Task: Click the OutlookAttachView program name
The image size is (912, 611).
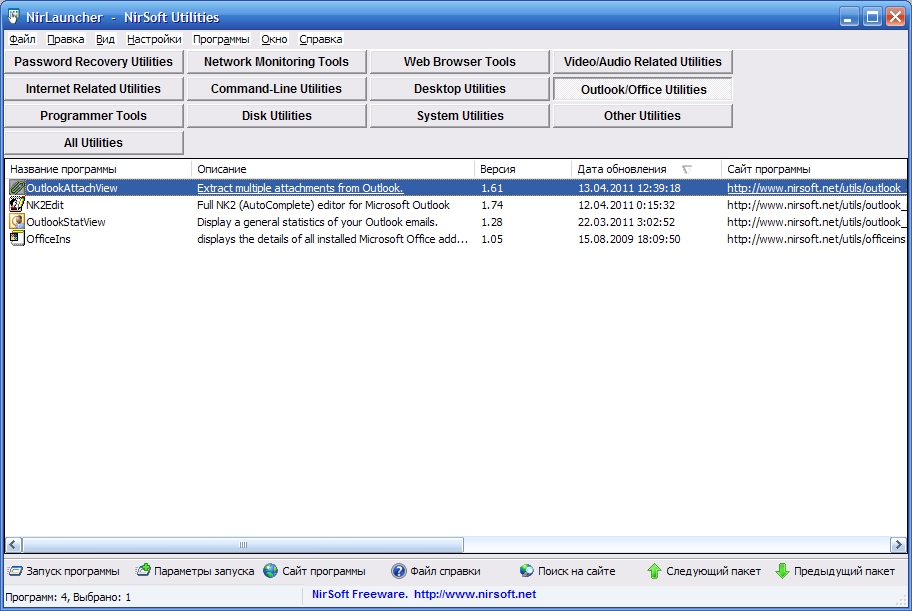Action: click(72, 188)
